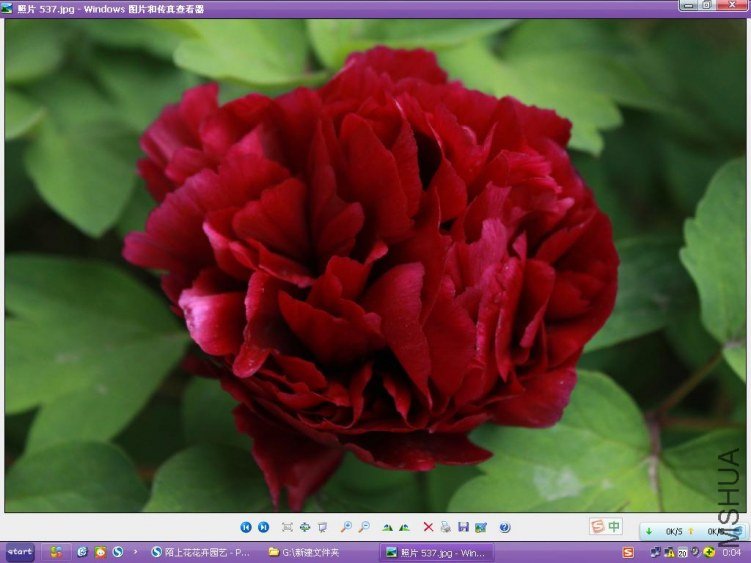Open the viewer Help button

(505, 527)
